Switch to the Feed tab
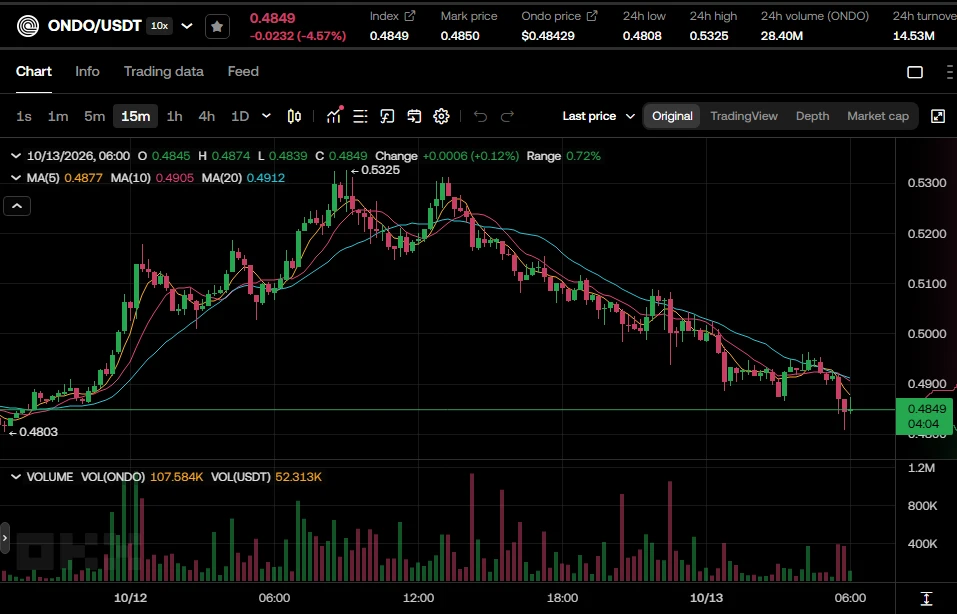The height and width of the screenshot is (614, 957). pyautogui.click(x=243, y=71)
